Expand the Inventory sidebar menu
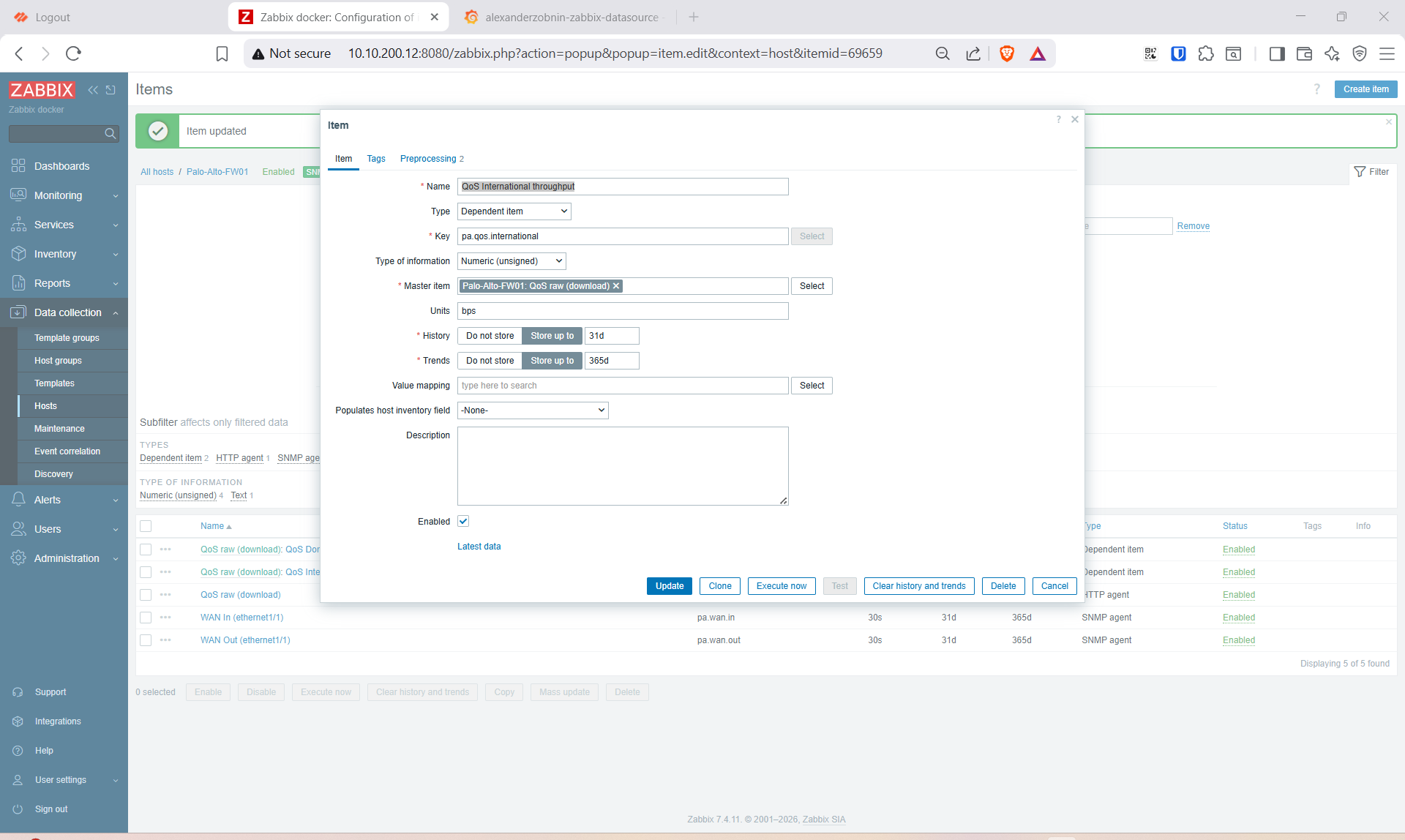 (x=64, y=254)
